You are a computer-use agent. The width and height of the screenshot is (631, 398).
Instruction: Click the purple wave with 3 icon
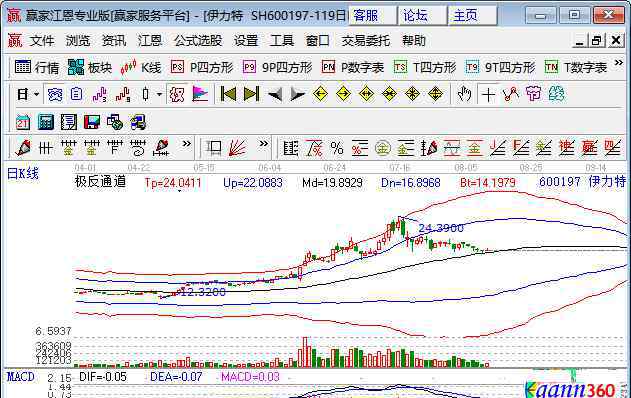pos(99,95)
